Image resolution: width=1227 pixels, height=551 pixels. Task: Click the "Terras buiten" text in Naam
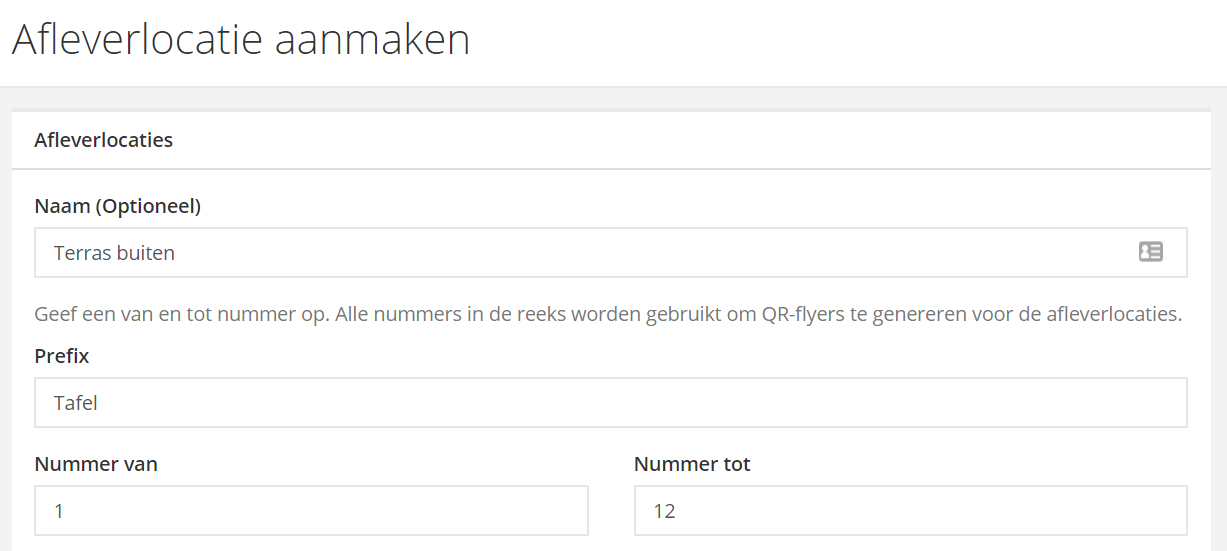click(114, 253)
